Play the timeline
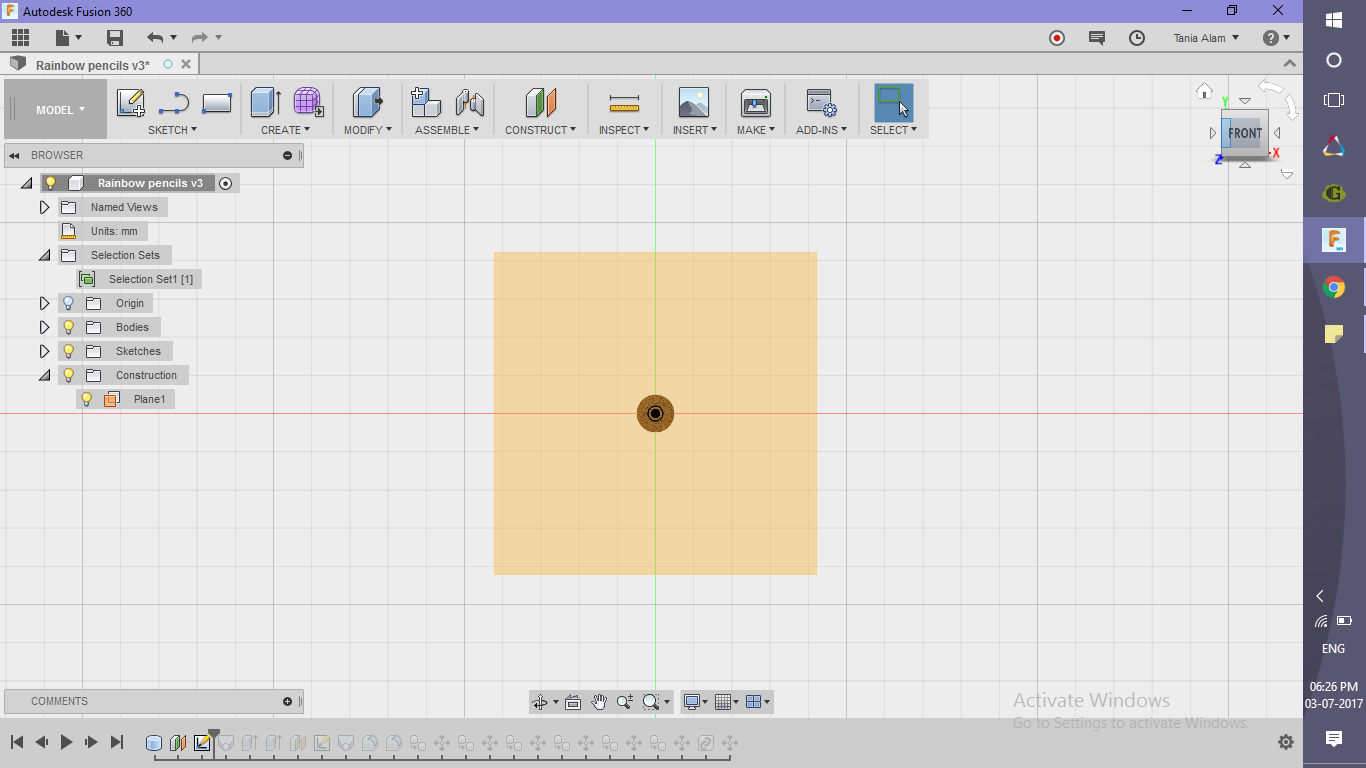Viewport: 1366px width, 768px height. point(66,742)
